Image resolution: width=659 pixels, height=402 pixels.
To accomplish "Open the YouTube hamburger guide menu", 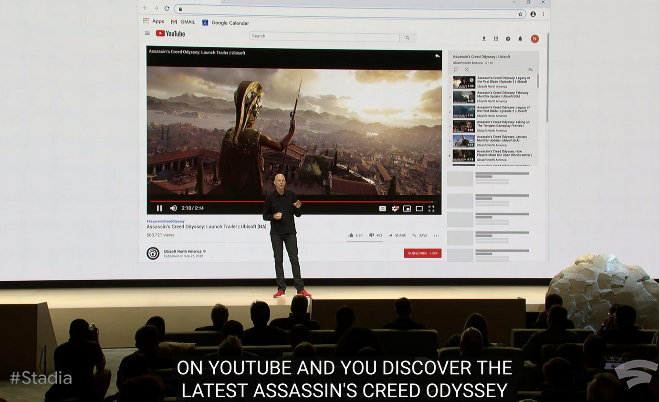I will pyautogui.click(x=147, y=33).
